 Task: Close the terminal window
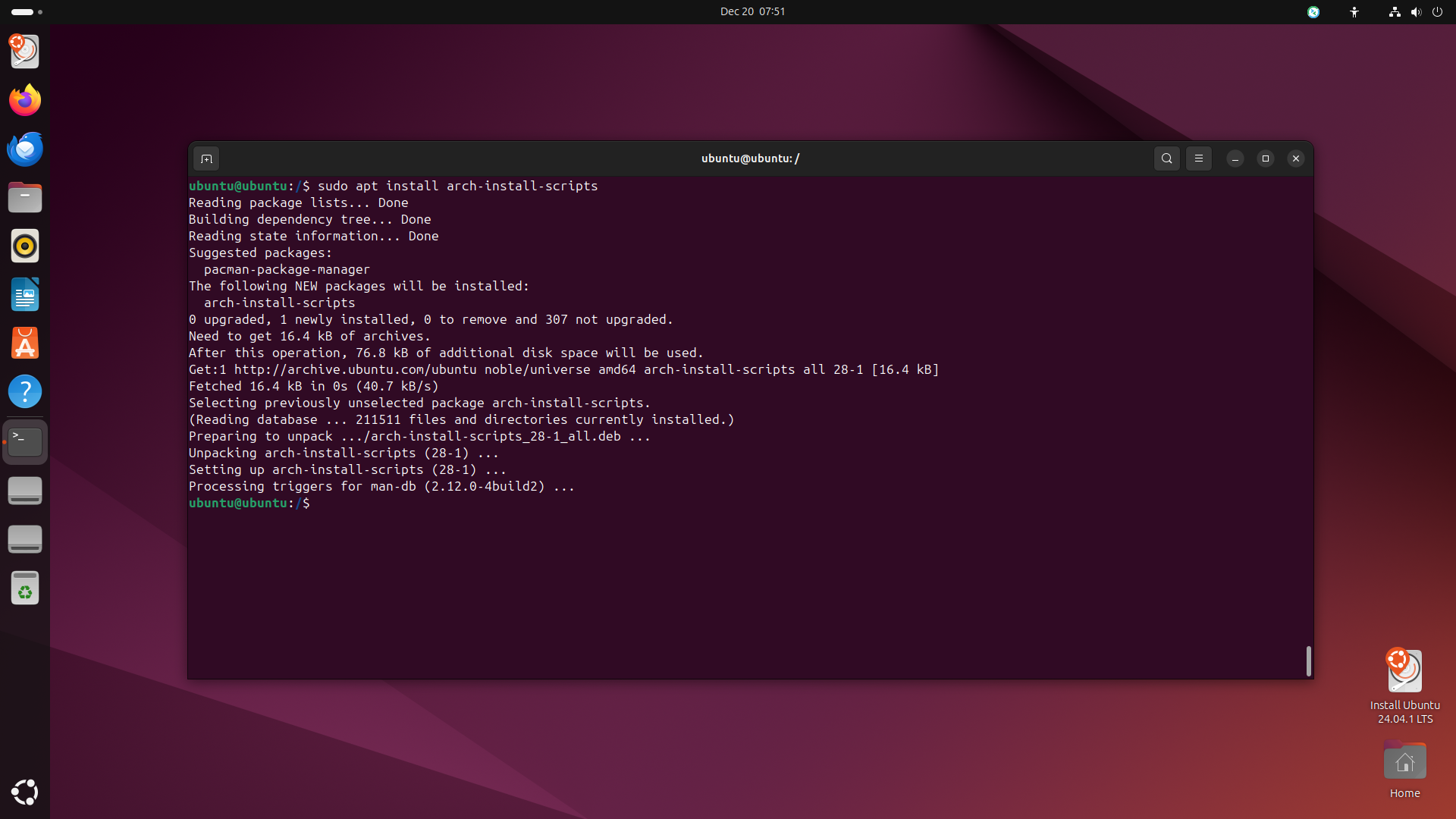click(x=1295, y=158)
